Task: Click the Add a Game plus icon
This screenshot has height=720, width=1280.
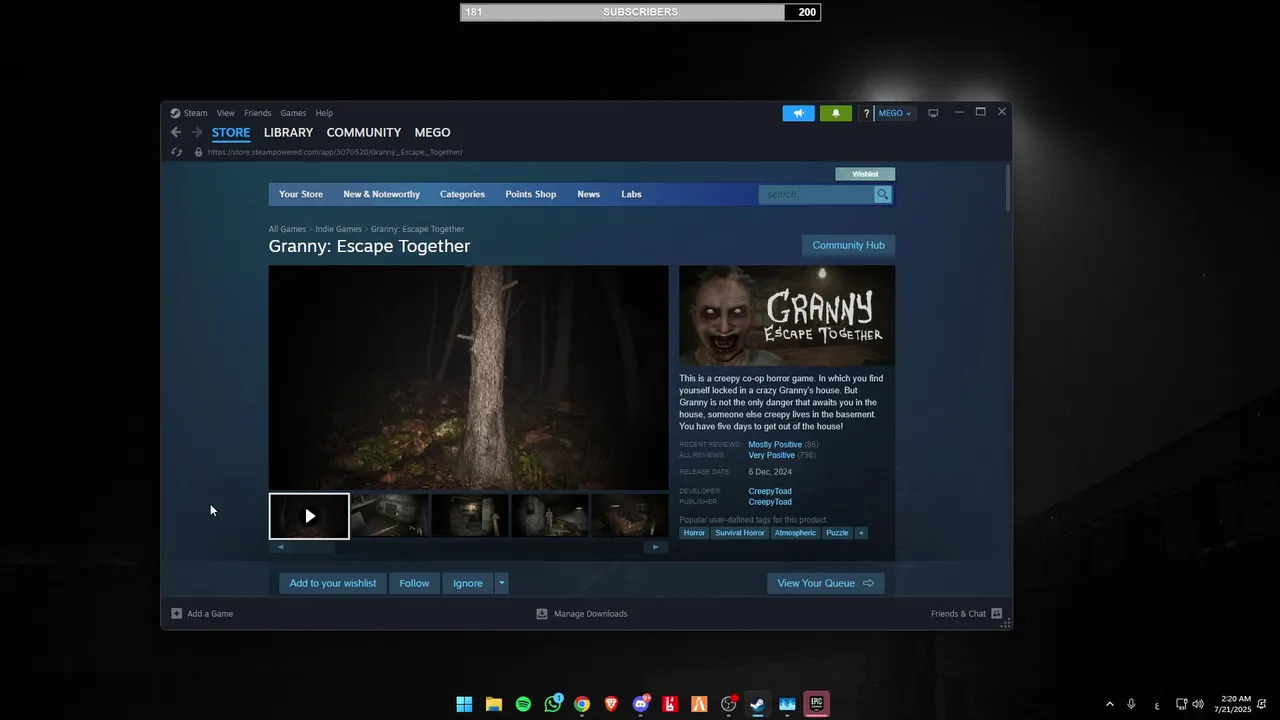Action: (x=177, y=613)
